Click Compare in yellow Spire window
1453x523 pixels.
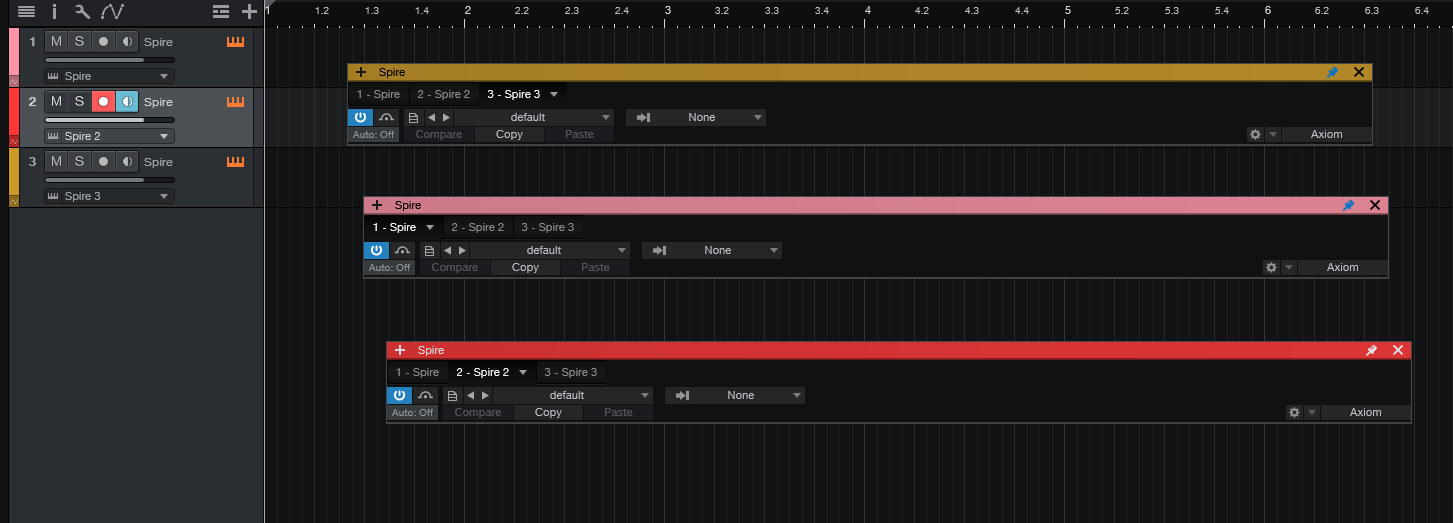coord(439,134)
